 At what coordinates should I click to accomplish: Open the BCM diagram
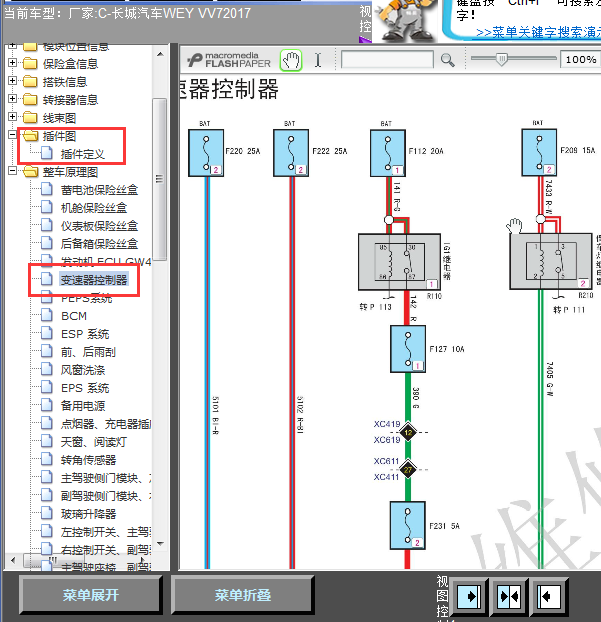click(74, 316)
